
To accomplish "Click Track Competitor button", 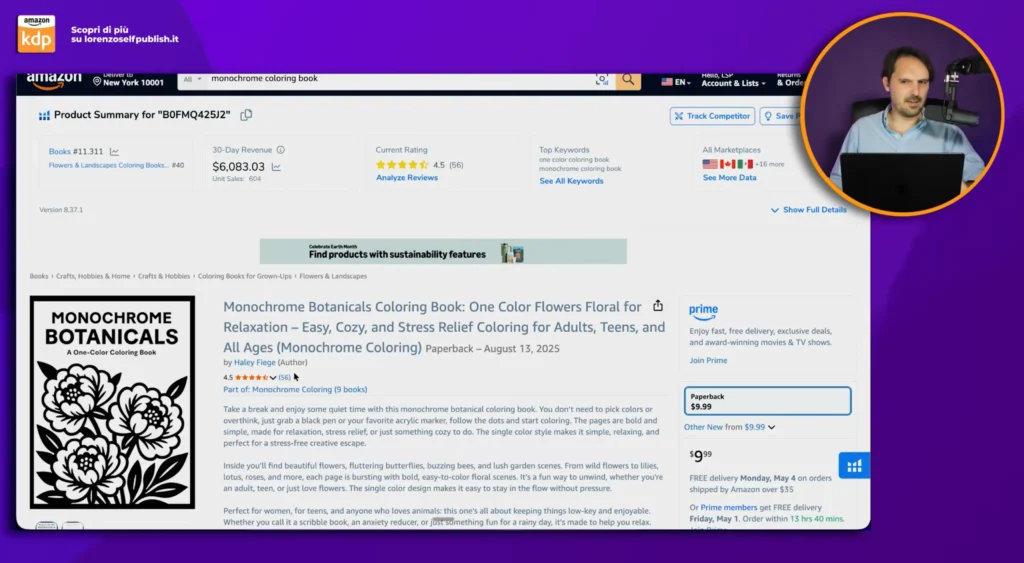I will [712, 116].
